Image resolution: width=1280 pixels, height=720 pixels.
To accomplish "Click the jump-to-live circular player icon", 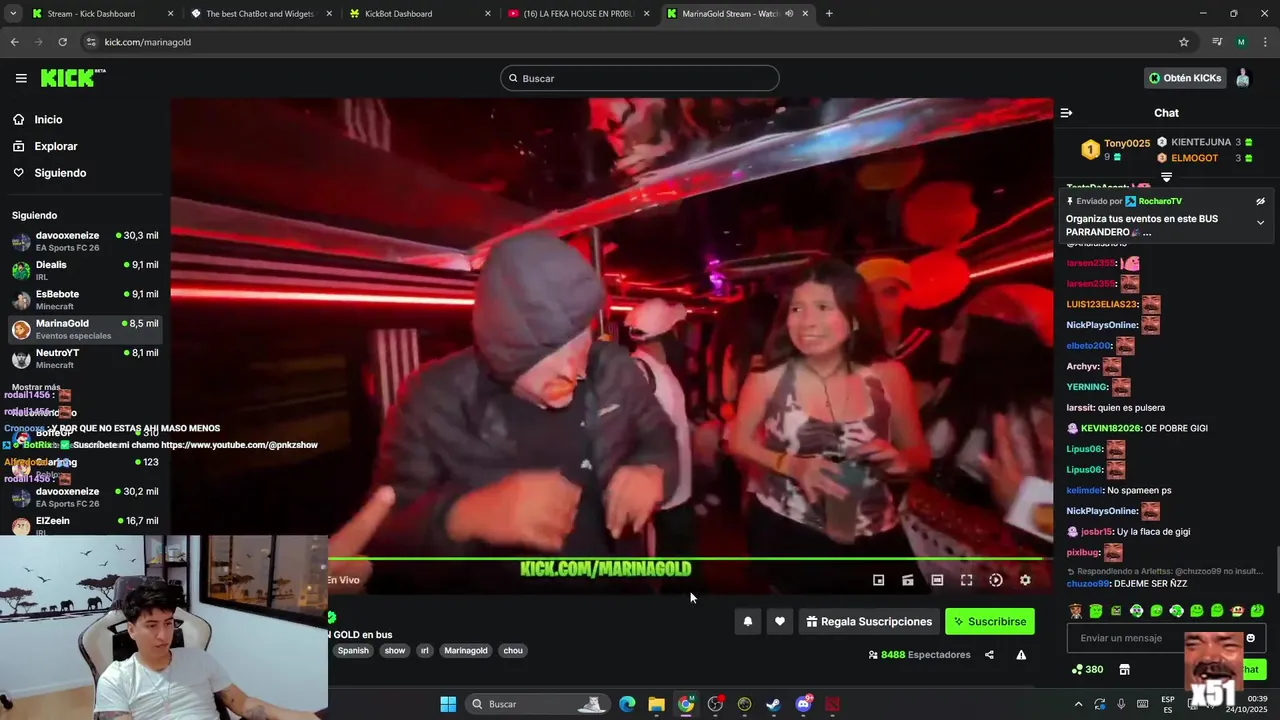I will pyautogui.click(x=996, y=580).
